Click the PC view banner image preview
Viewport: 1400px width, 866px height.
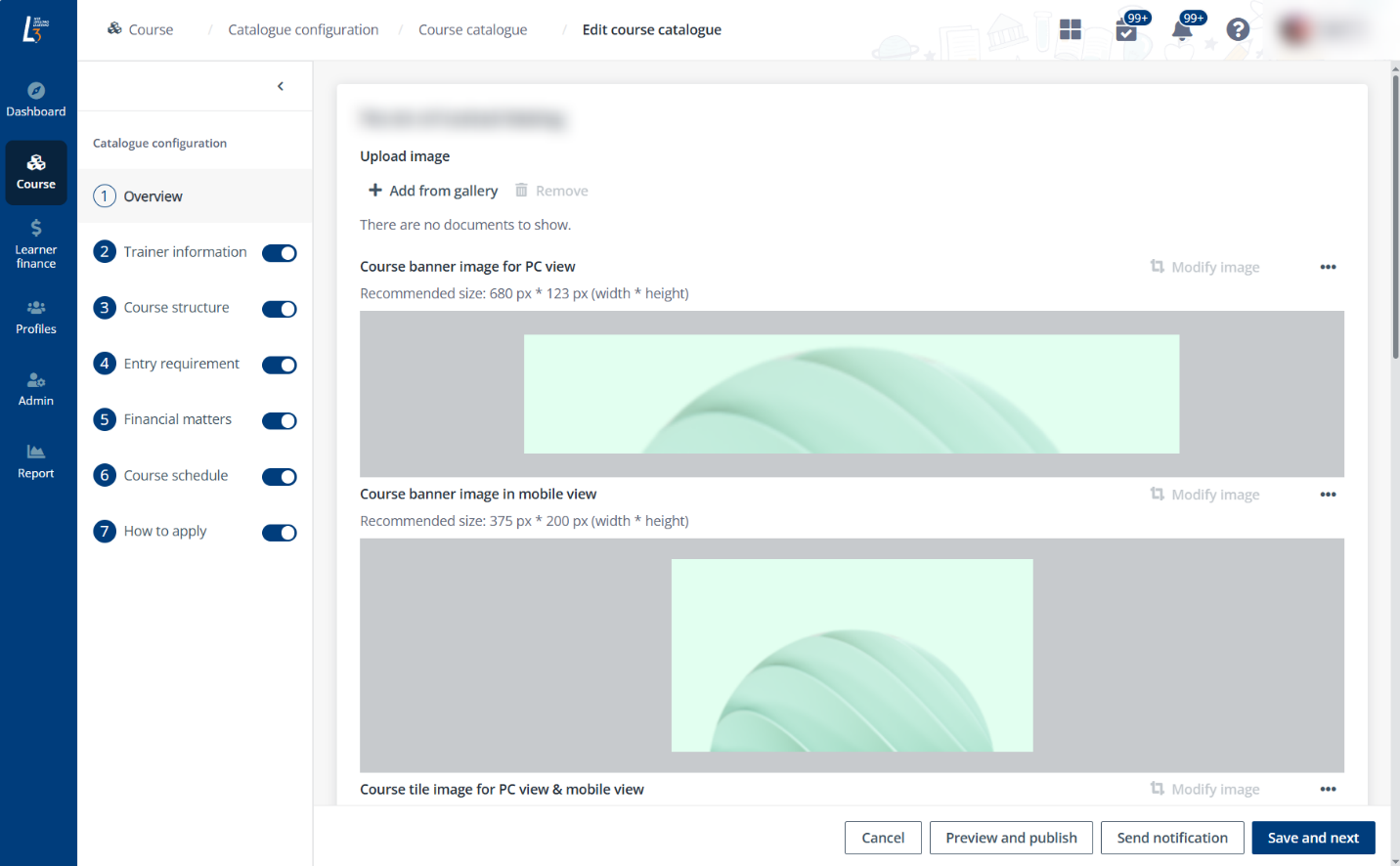pos(852,394)
